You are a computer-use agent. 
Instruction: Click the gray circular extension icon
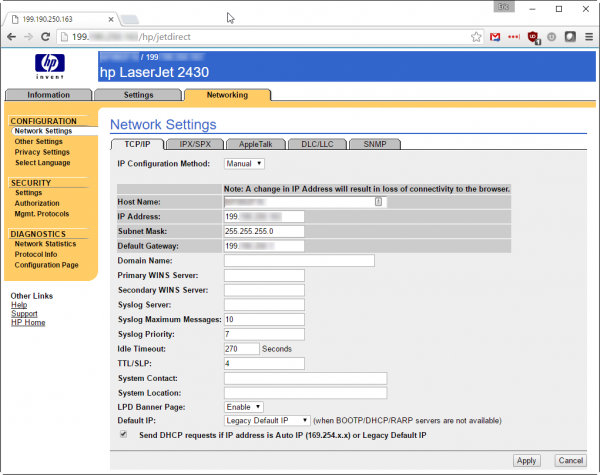(x=551, y=37)
